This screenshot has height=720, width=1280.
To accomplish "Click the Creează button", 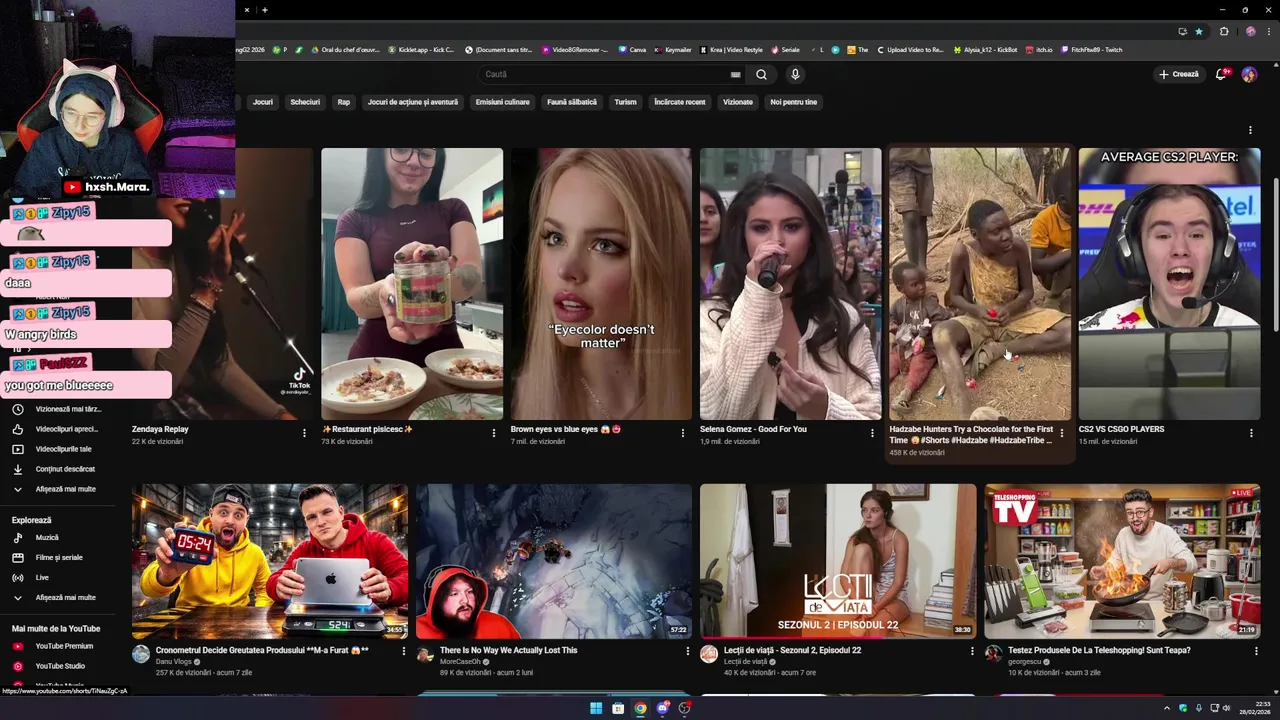I will click(1179, 74).
